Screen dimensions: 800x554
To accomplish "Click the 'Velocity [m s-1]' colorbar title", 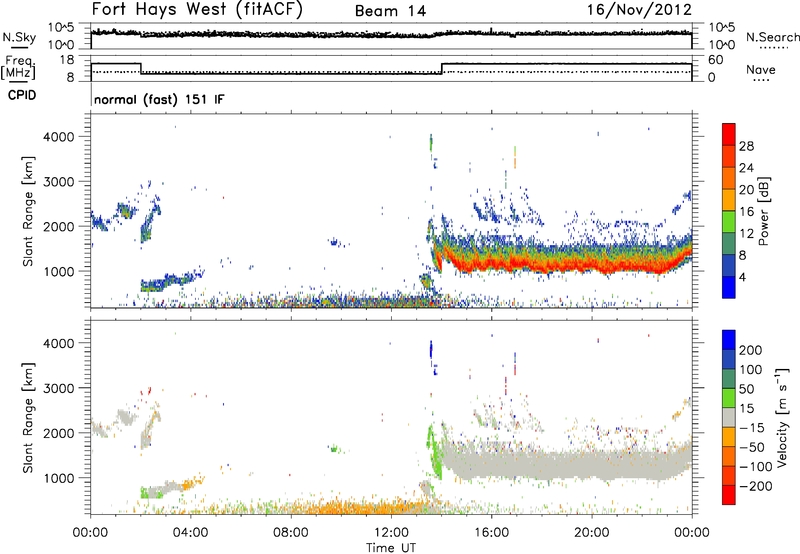I will tap(782, 417).
